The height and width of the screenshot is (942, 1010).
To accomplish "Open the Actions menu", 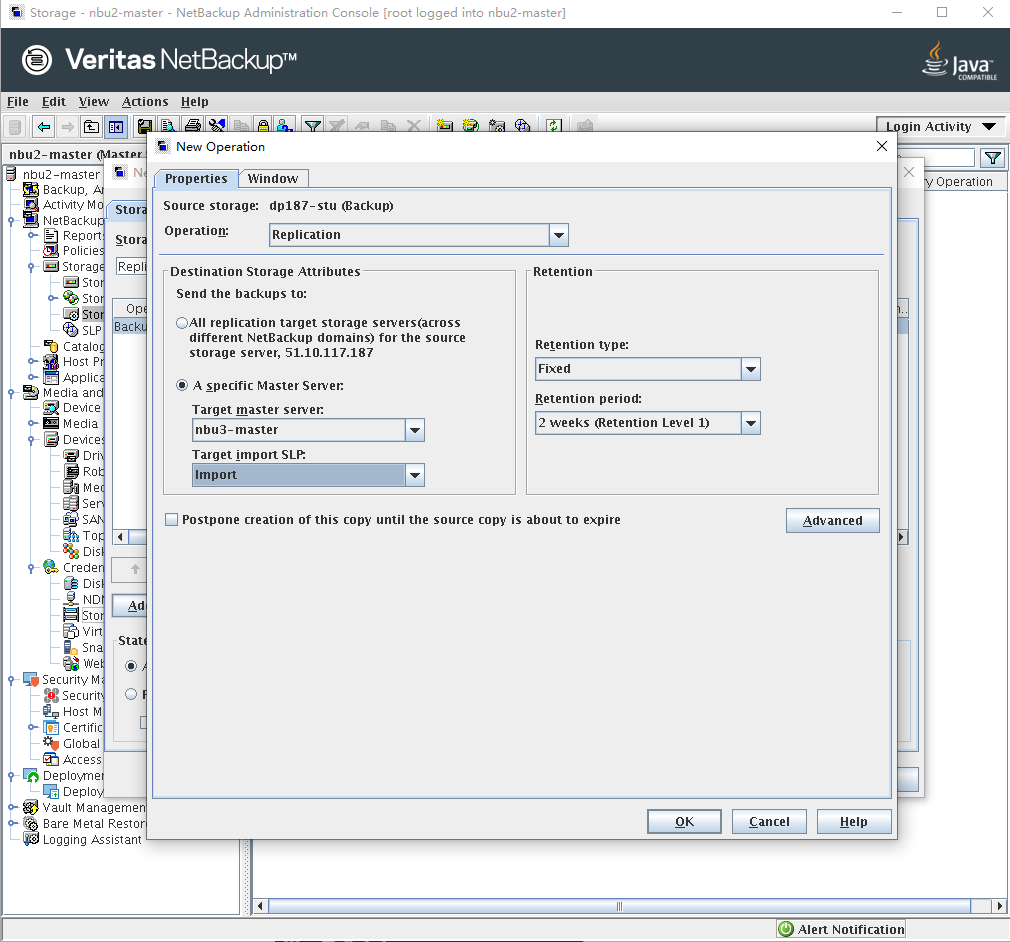I will 145,101.
